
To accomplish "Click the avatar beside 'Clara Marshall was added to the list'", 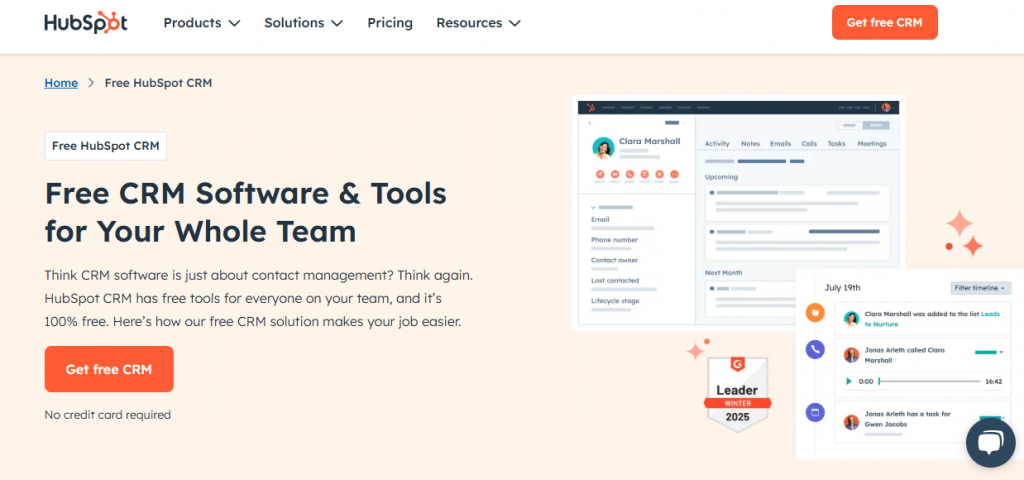I will coord(851,318).
